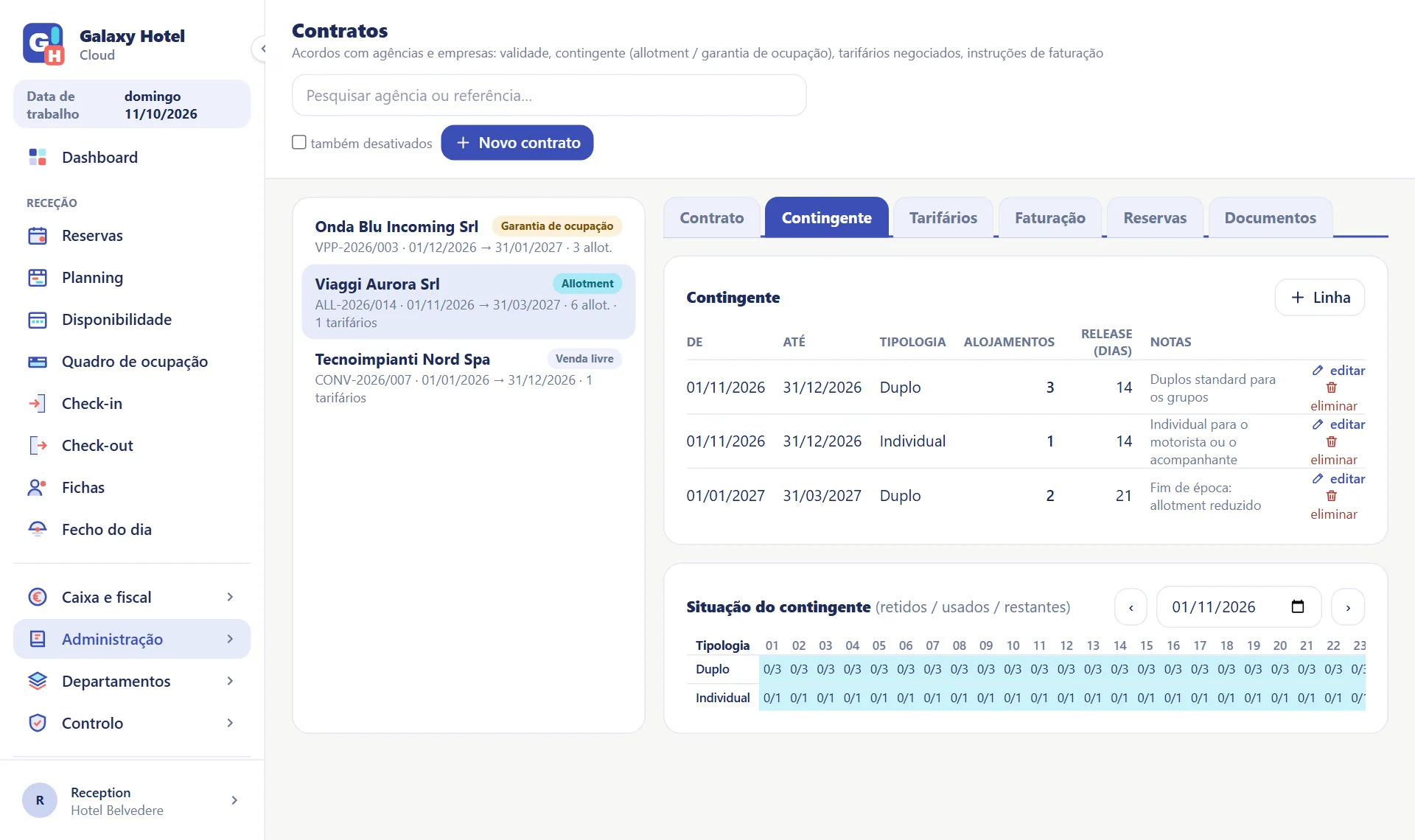
Task: Click the Fecho do dia icon
Action: tap(38, 530)
